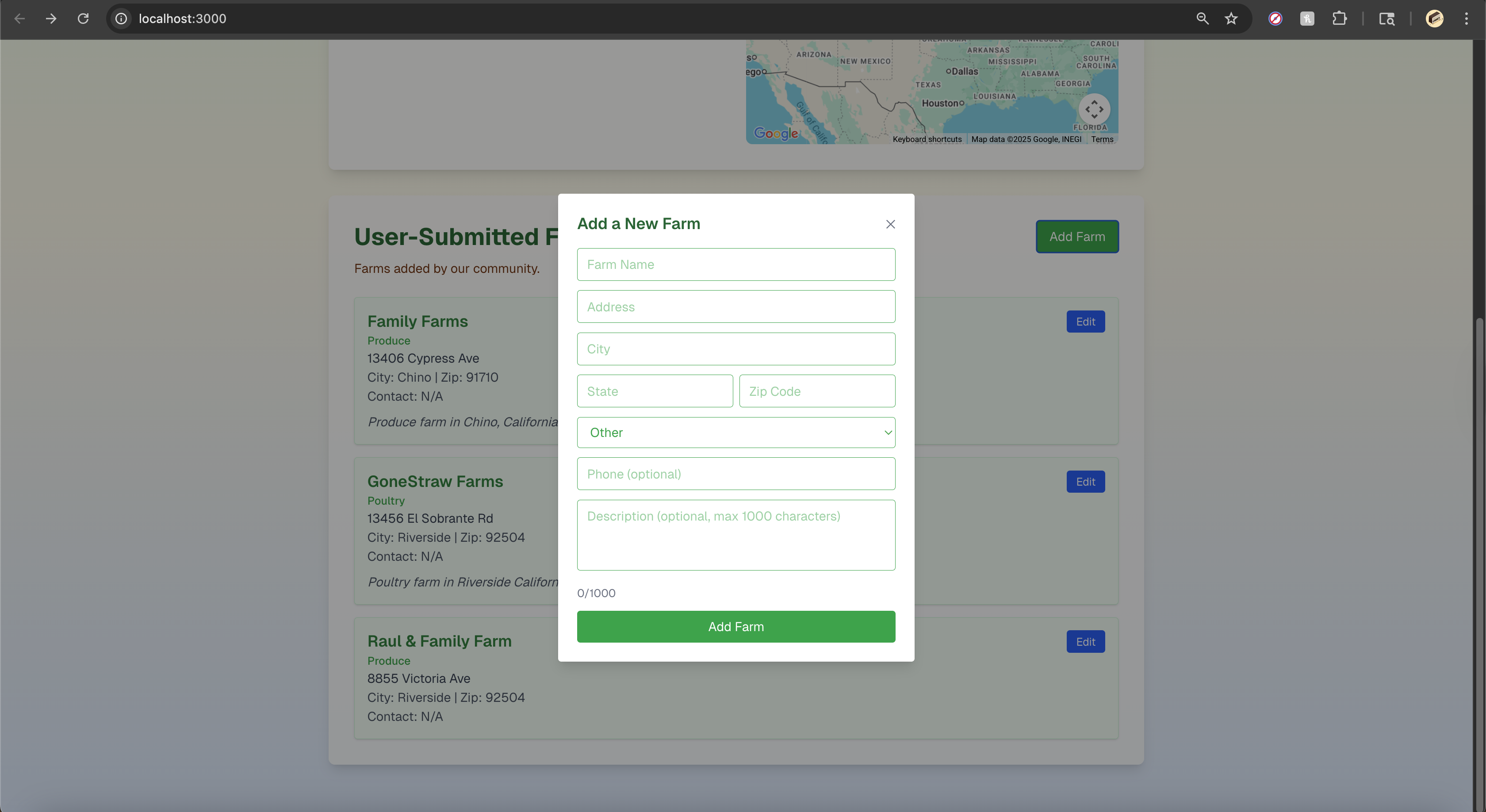Bookmark this page with the star icon
1486x812 pixels.
click(1231, 19)
